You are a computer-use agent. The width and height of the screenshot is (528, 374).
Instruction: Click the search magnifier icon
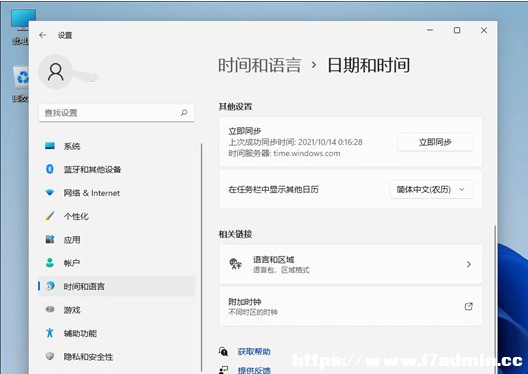click(x=184, y=112)
